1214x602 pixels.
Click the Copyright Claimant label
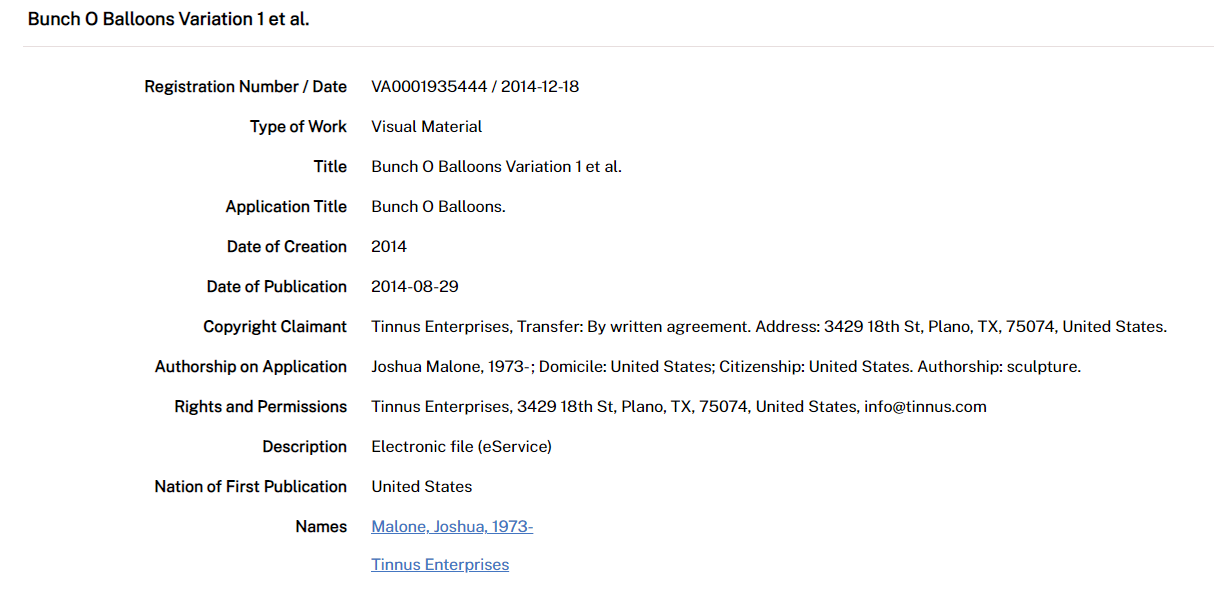[275, 327]
